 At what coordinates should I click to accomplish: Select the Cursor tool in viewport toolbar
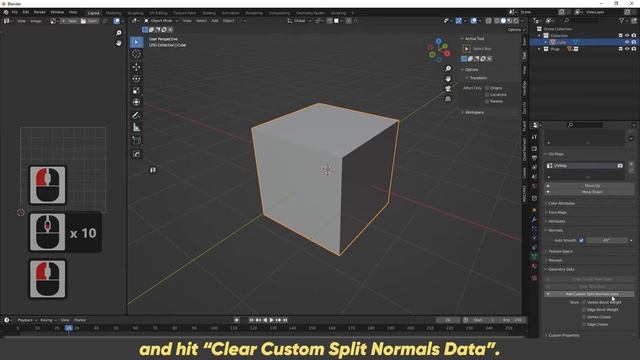(137, 54)
